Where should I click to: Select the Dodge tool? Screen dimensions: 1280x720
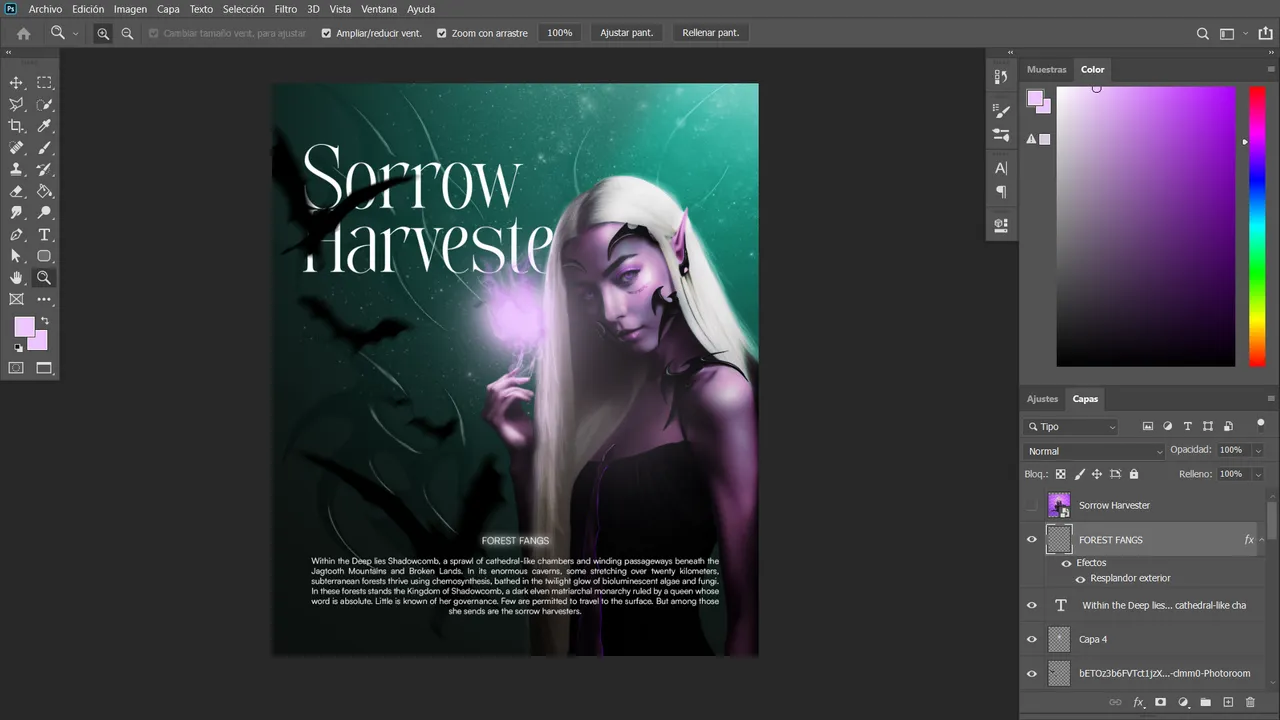(44, 213)
